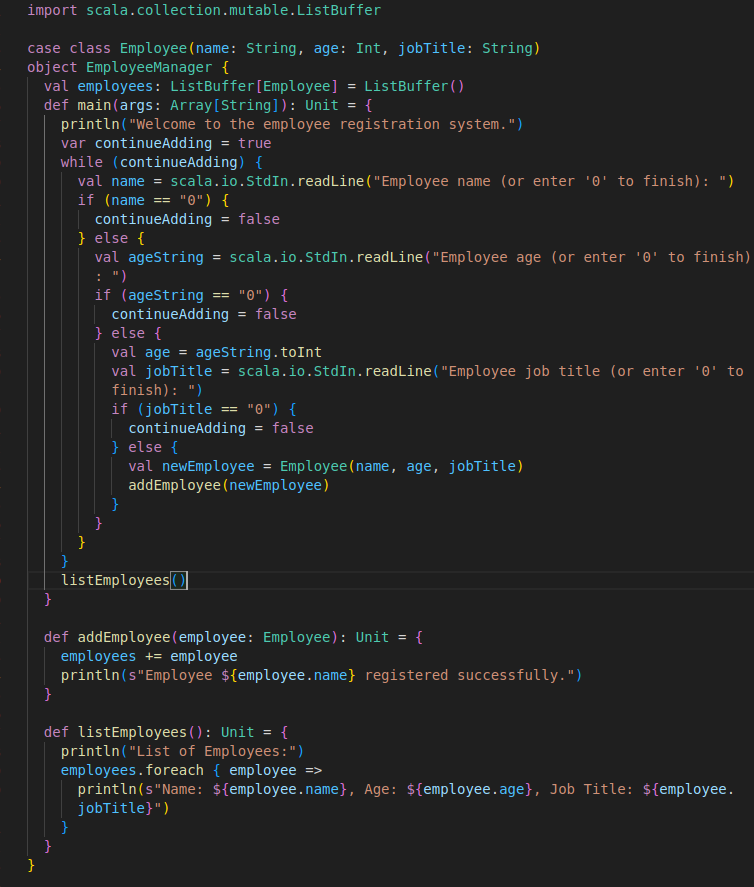Click '(continueAdding)' in the while condition
The width and height of the screenshot is (754, 887).
(x=178, y=162)
